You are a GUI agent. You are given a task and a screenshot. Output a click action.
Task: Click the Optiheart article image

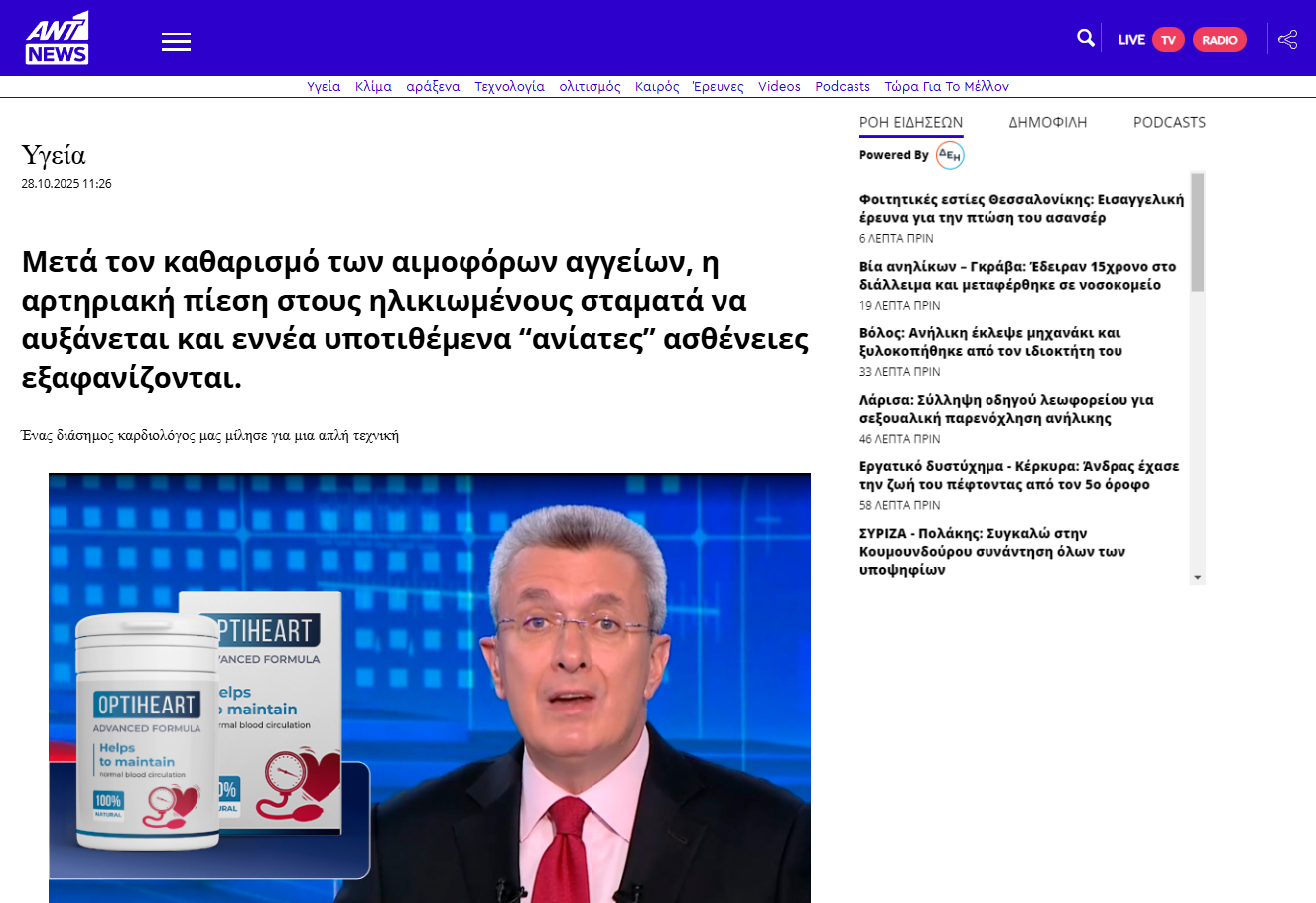point(429,688)
